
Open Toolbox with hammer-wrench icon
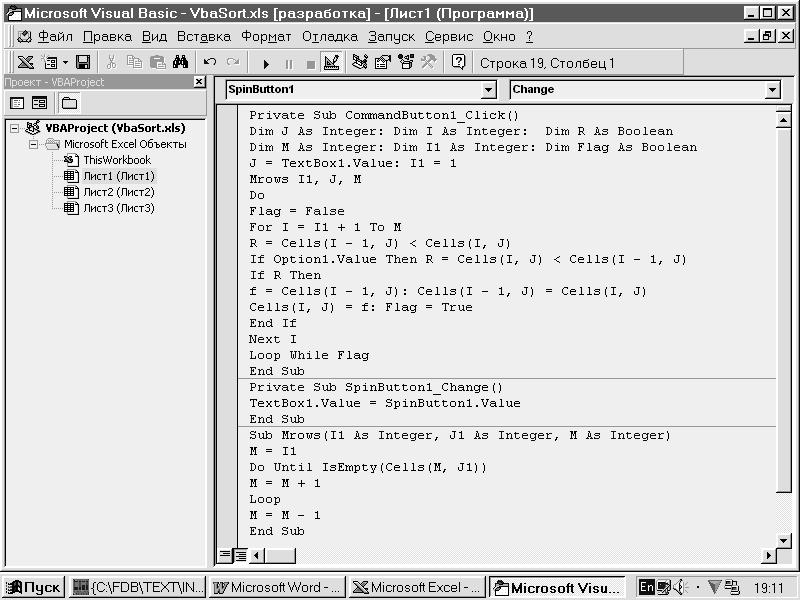pyautogui.click(x=429, y=63)
